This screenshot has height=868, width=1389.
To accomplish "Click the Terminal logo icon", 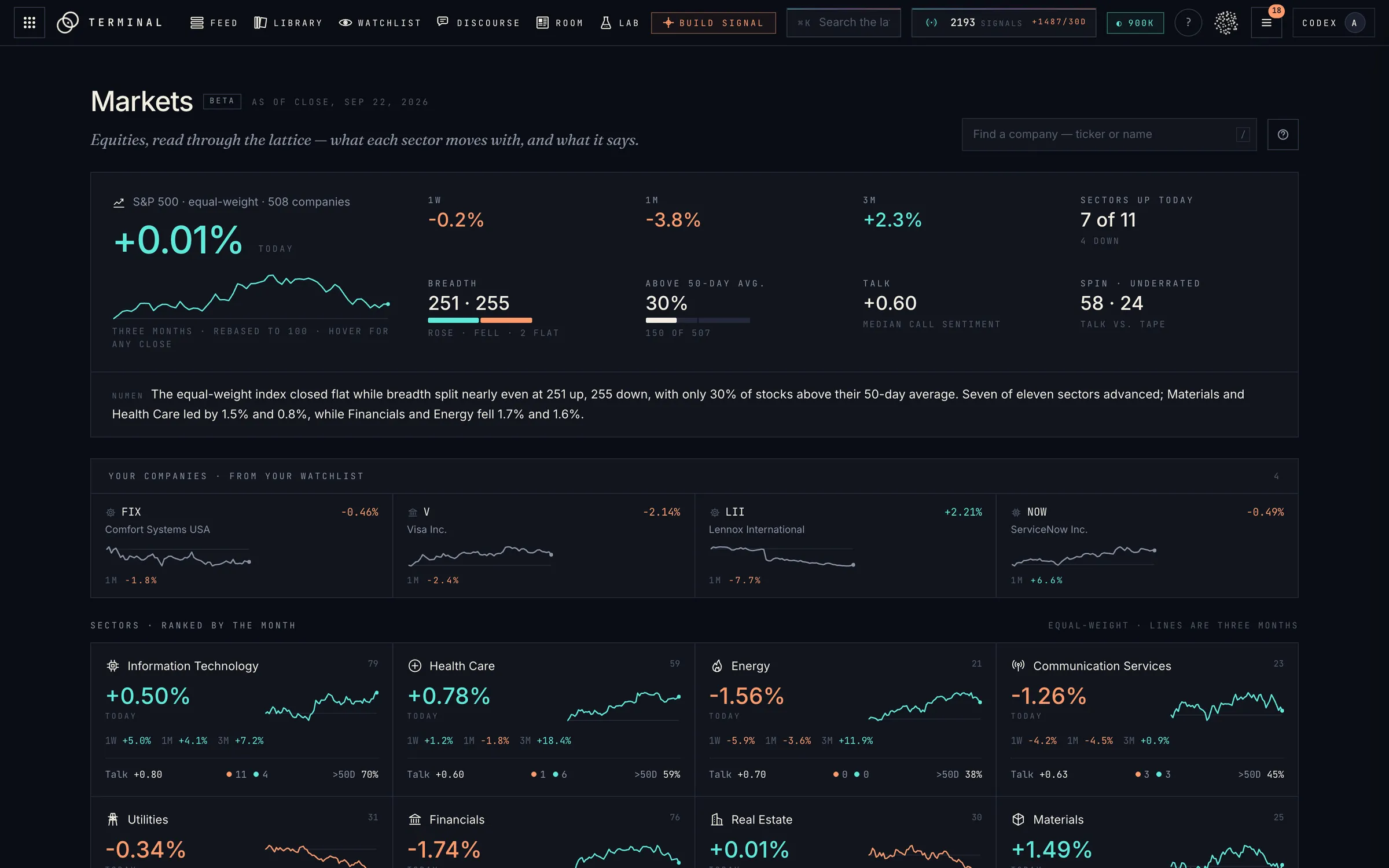I will click(68, 23).
